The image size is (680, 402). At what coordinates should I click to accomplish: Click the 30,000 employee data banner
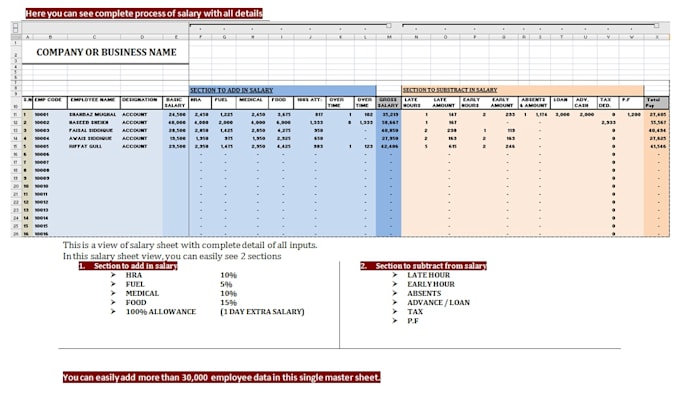click(x=222, y=377)
